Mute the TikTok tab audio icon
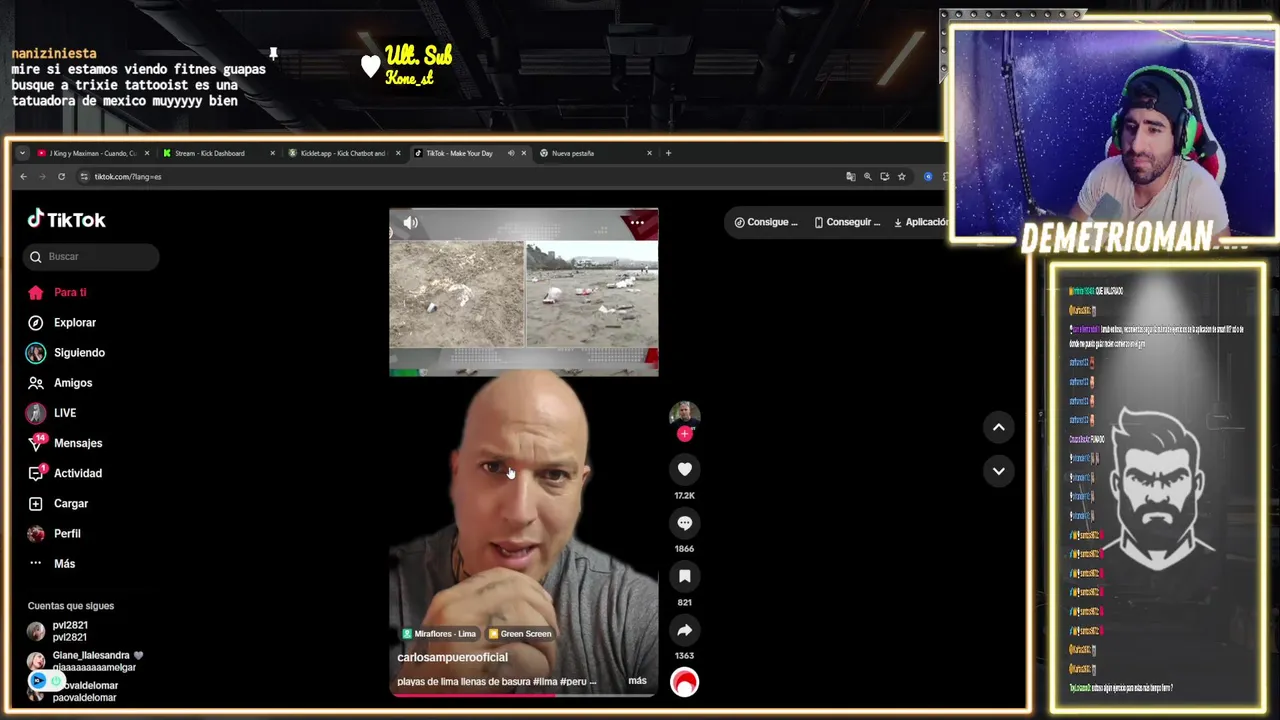This screenshot has width=1280, height=720. (x=511, y=153)
